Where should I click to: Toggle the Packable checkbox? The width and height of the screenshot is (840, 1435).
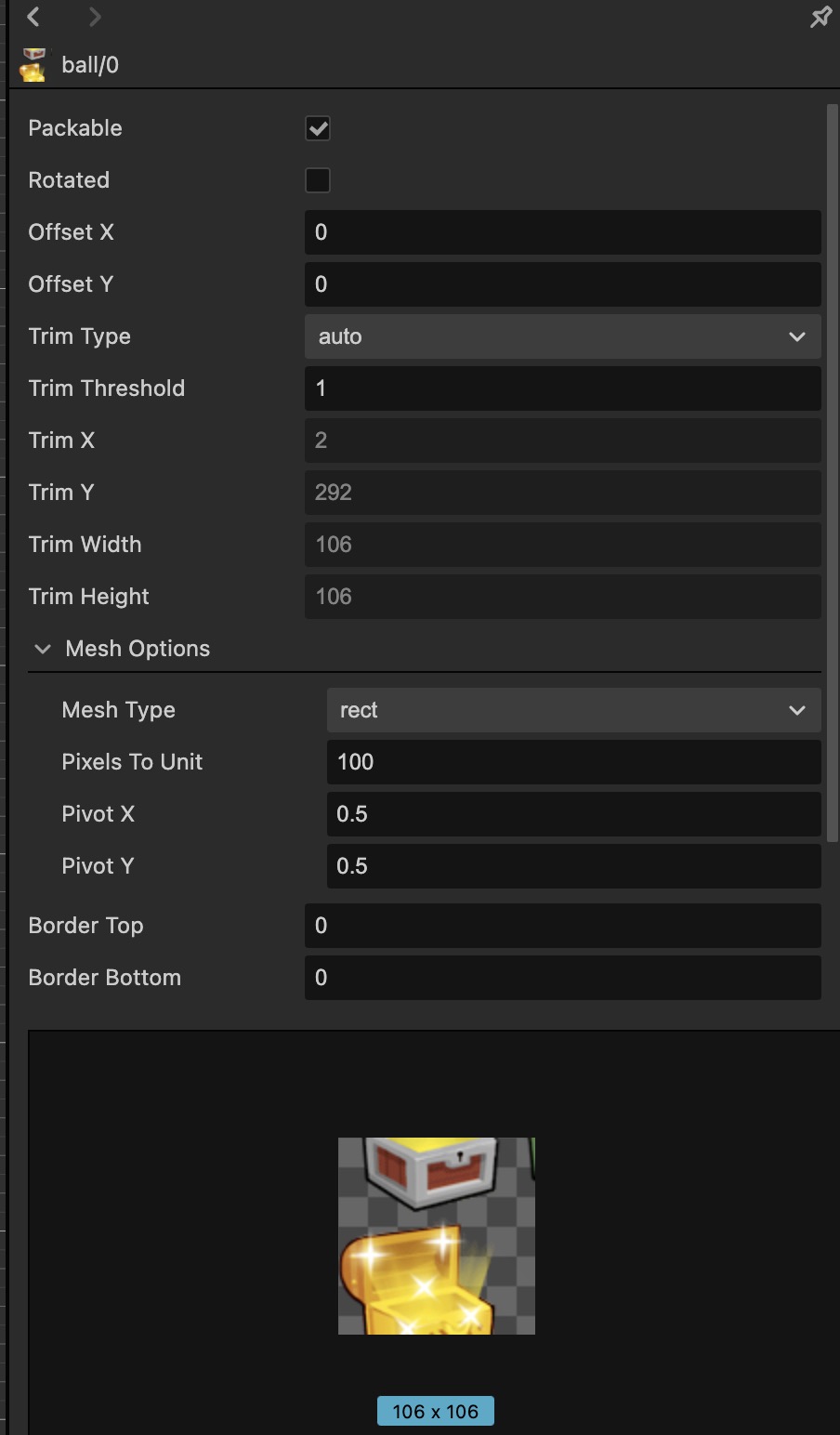pos(318,128)
